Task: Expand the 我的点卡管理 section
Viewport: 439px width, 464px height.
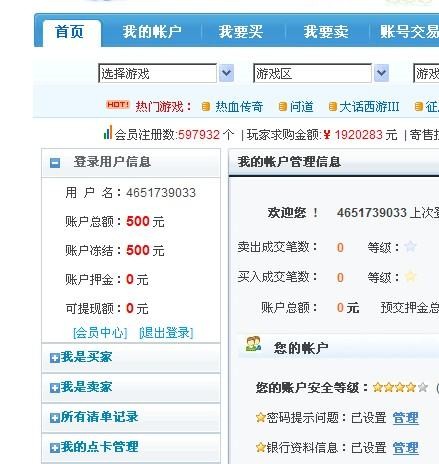Action: click(x=55, y=448)
